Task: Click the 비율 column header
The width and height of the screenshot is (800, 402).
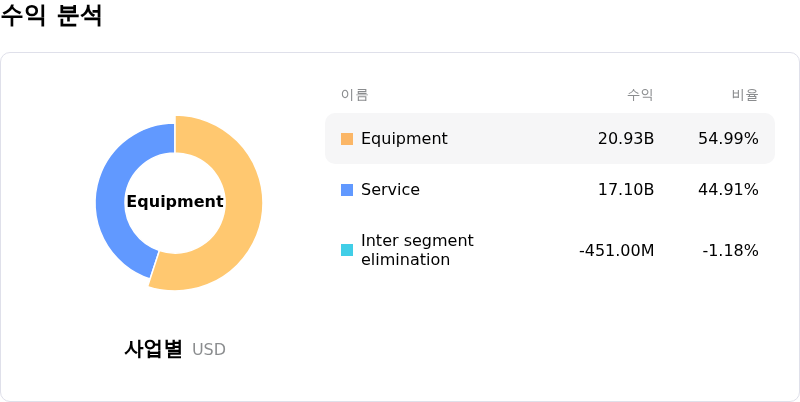Action: tap(745, 95)
